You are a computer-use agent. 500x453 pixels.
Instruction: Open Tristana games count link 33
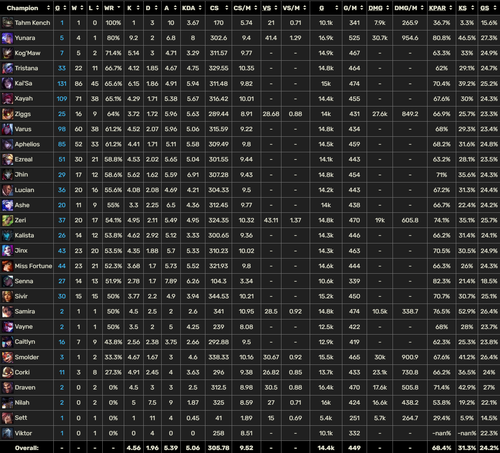click(62, 68)
